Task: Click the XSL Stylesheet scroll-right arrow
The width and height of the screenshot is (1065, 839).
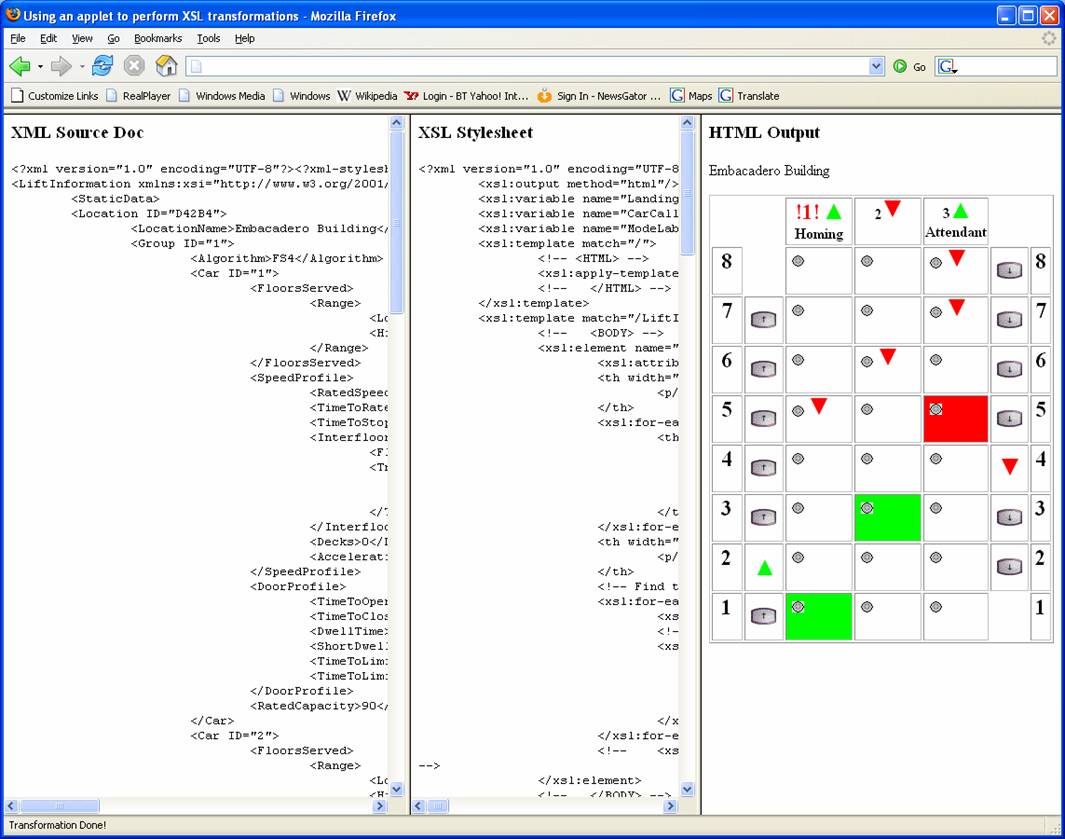Action: 671,806
